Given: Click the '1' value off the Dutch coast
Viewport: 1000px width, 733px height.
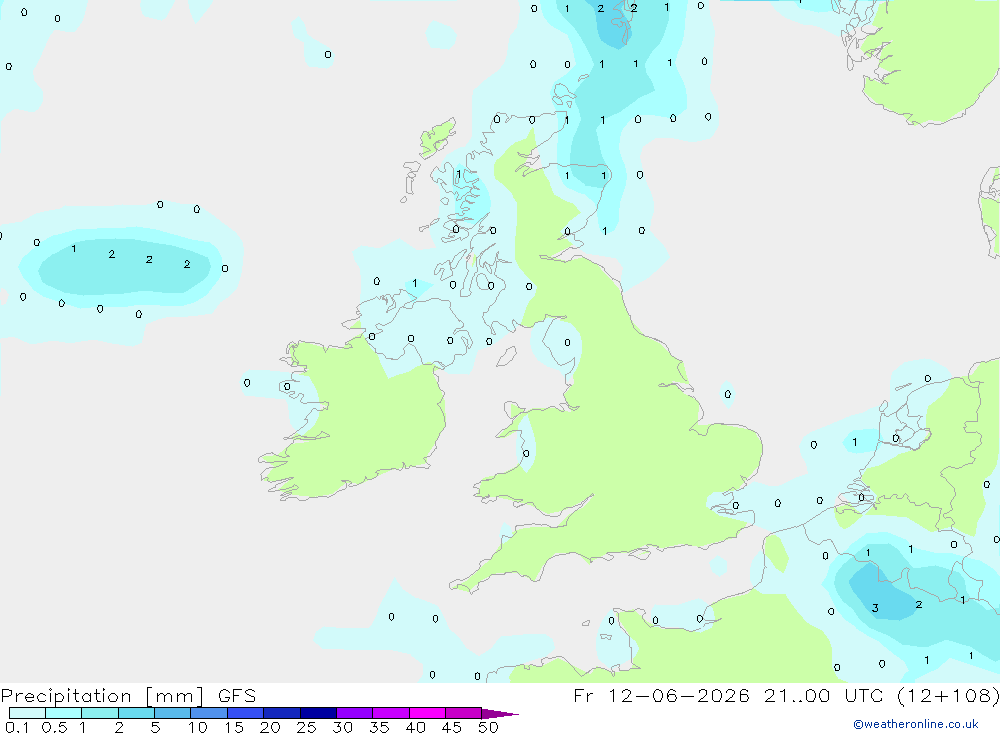Looking at the screenshot, I should [x=855, y=442].
